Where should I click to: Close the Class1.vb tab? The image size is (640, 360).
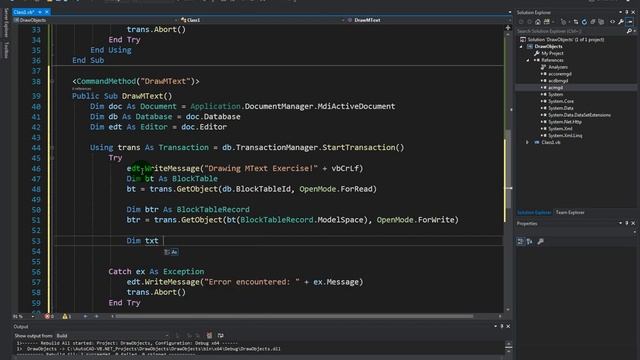coord(47,12)
